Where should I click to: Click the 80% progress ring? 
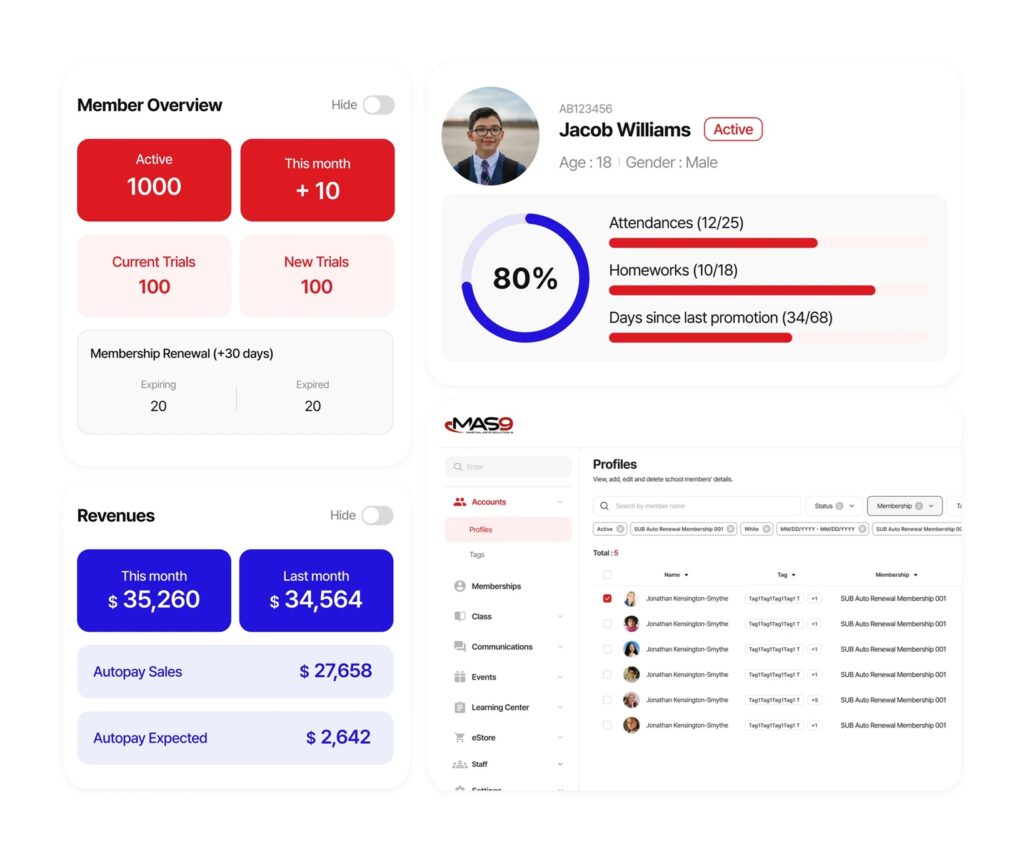coord(524,278)
